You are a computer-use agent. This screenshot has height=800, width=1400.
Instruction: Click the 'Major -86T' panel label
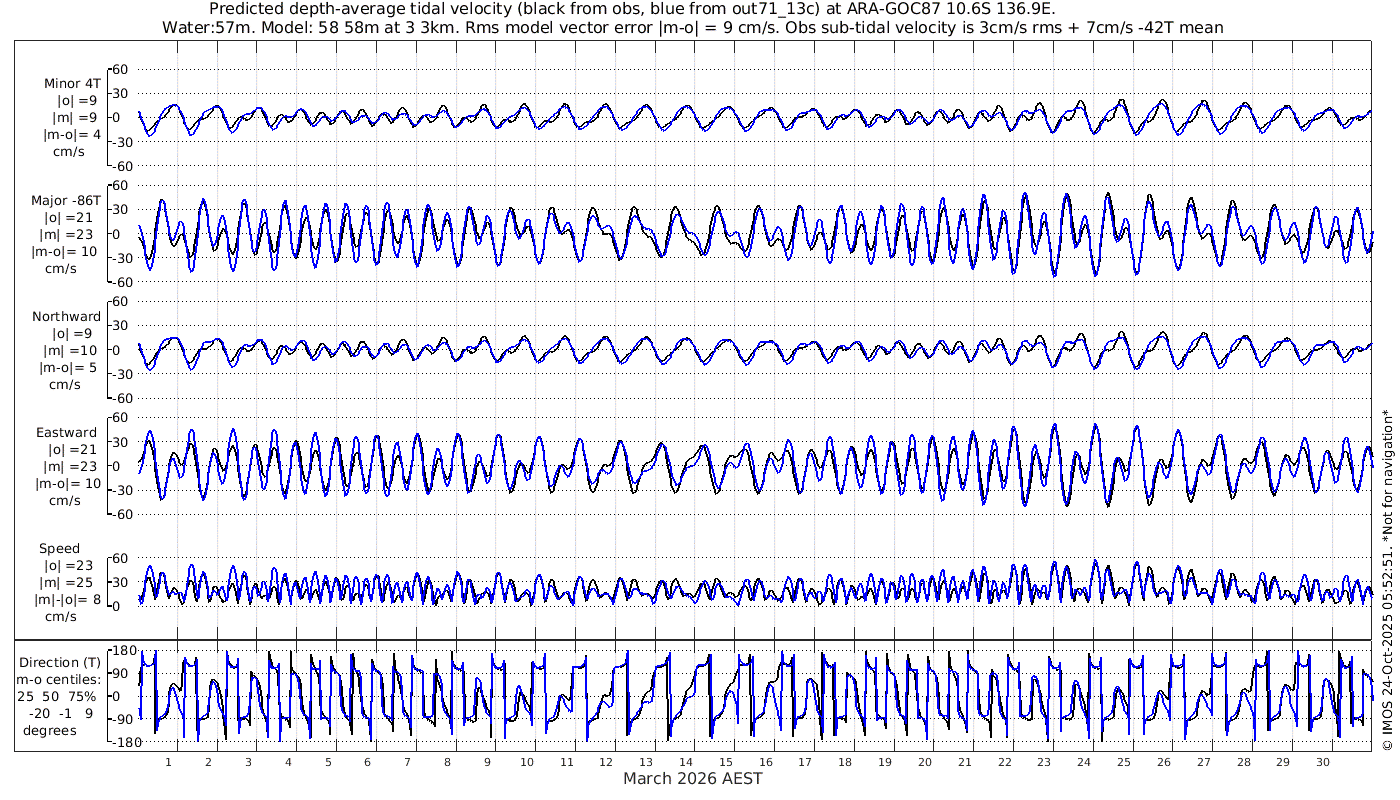click(66, 201)
